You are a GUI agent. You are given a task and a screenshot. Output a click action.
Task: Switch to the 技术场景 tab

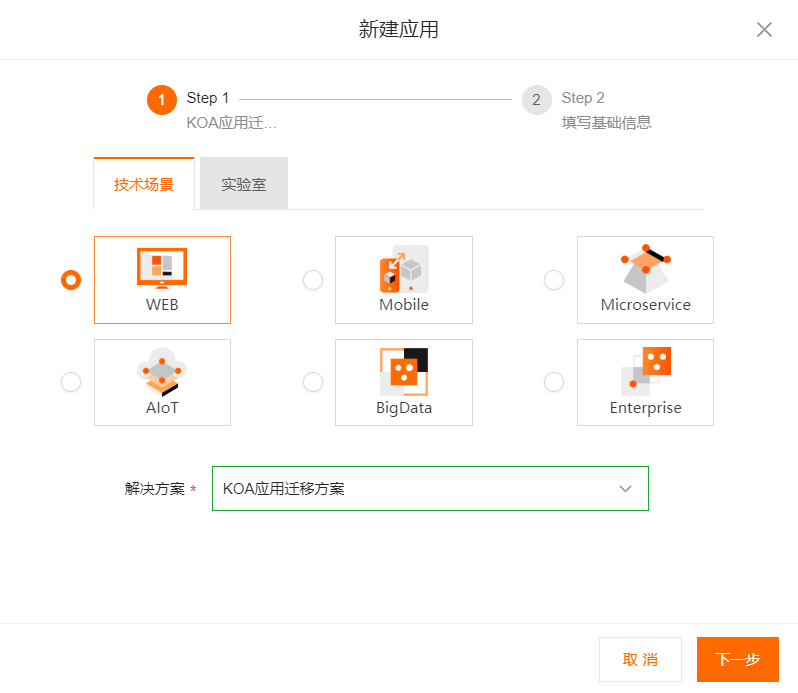coord(144,185)
